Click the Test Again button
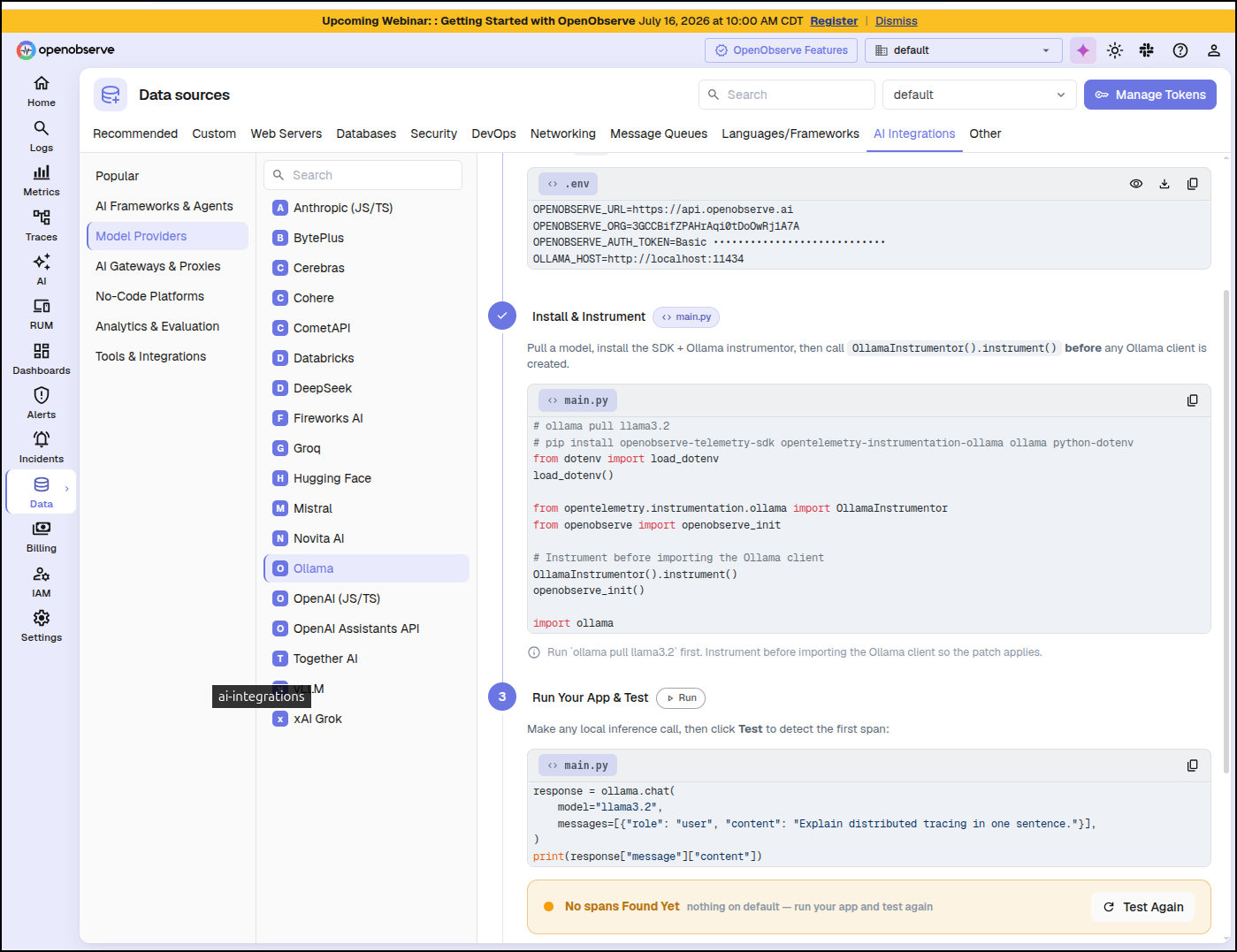The height and width of the screenshot is (952, 1237). pos(1143,907)
